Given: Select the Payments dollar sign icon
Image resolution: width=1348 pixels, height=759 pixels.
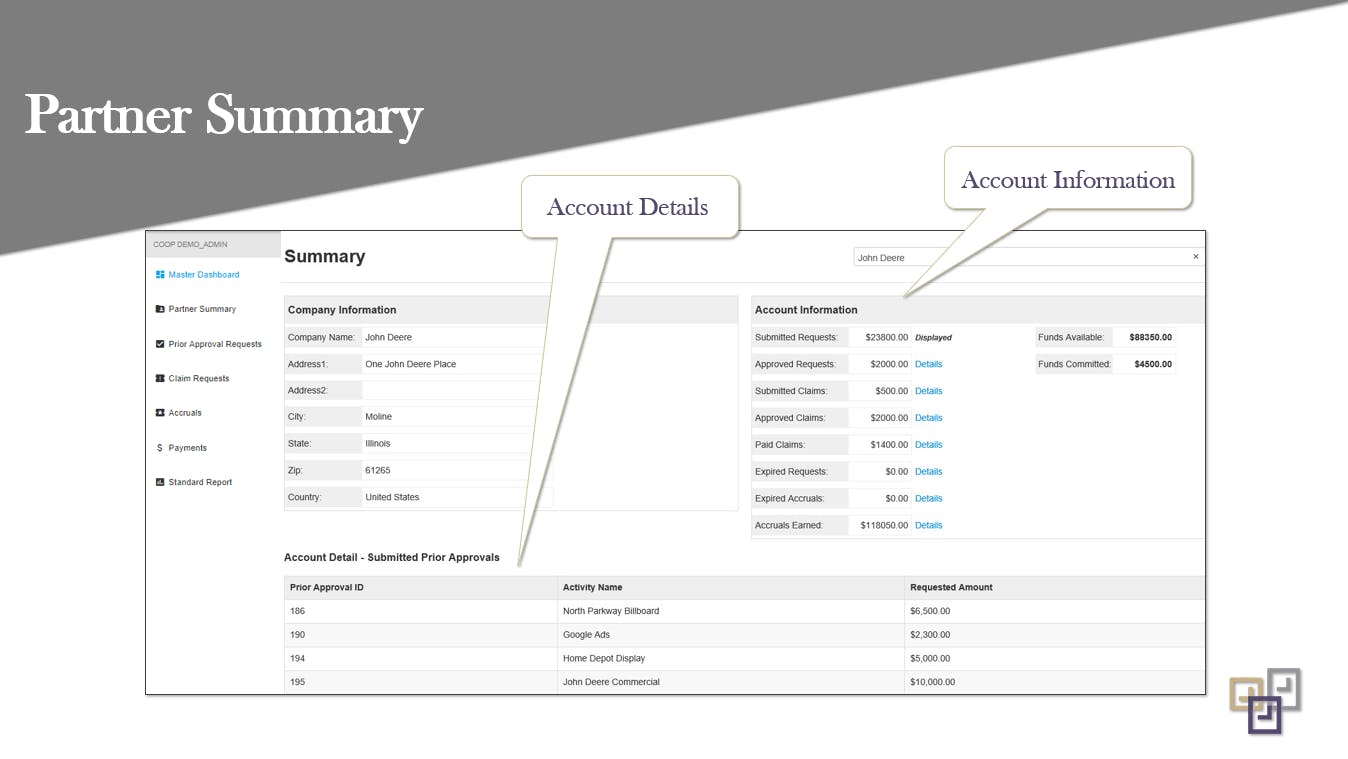Looking at the screenshot, I should point(160,448).
